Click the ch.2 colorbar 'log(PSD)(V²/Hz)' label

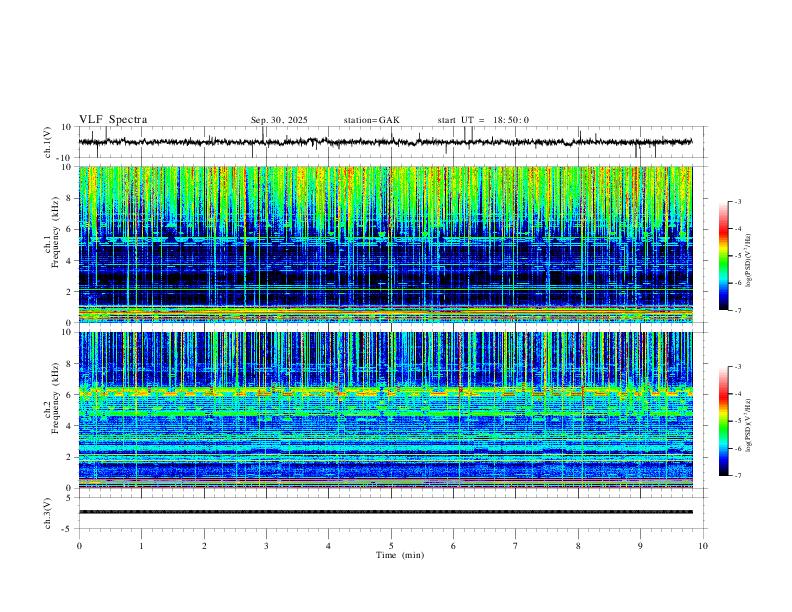(749, 426)
